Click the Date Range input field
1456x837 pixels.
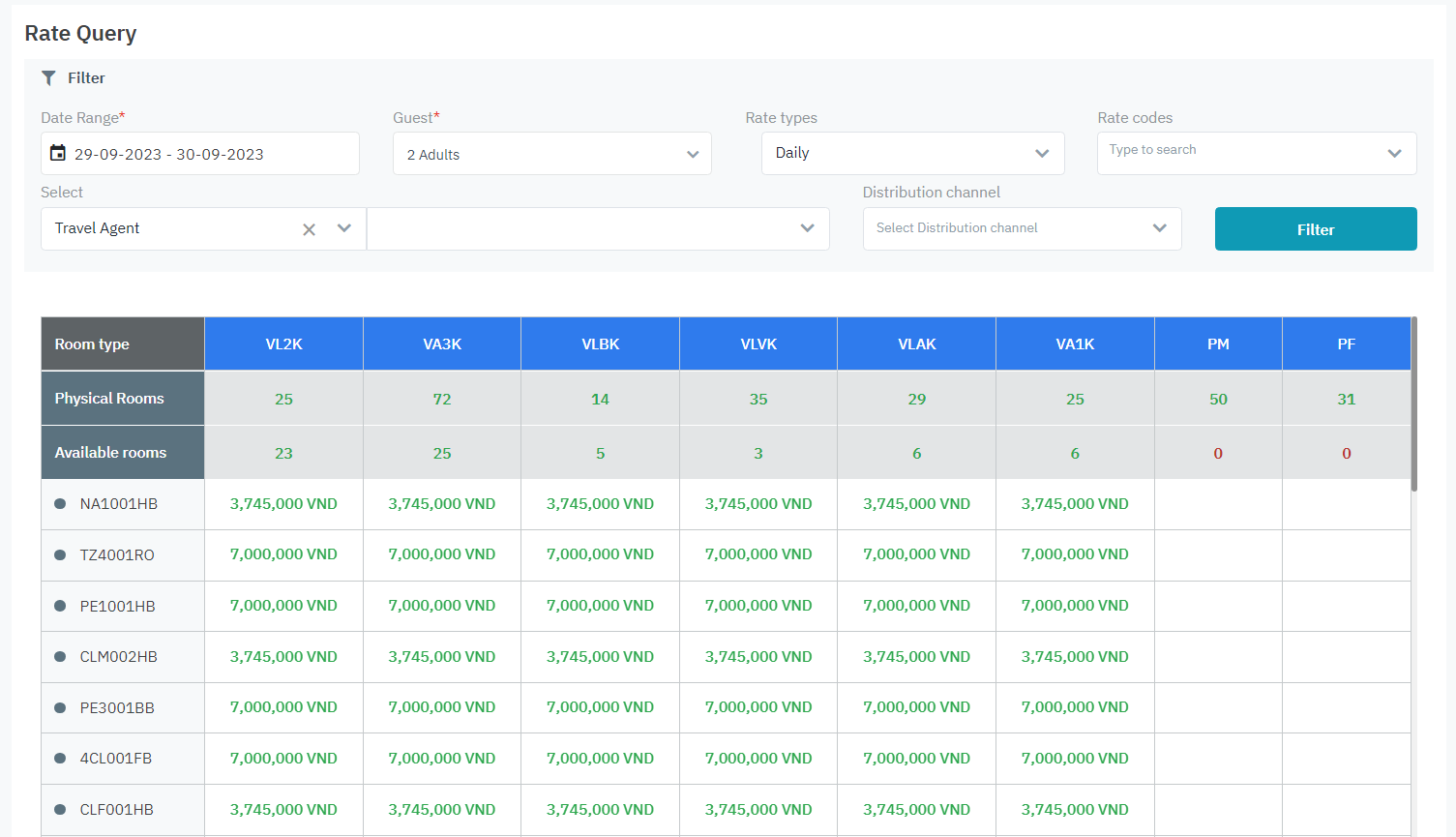(x=199, y=153)
